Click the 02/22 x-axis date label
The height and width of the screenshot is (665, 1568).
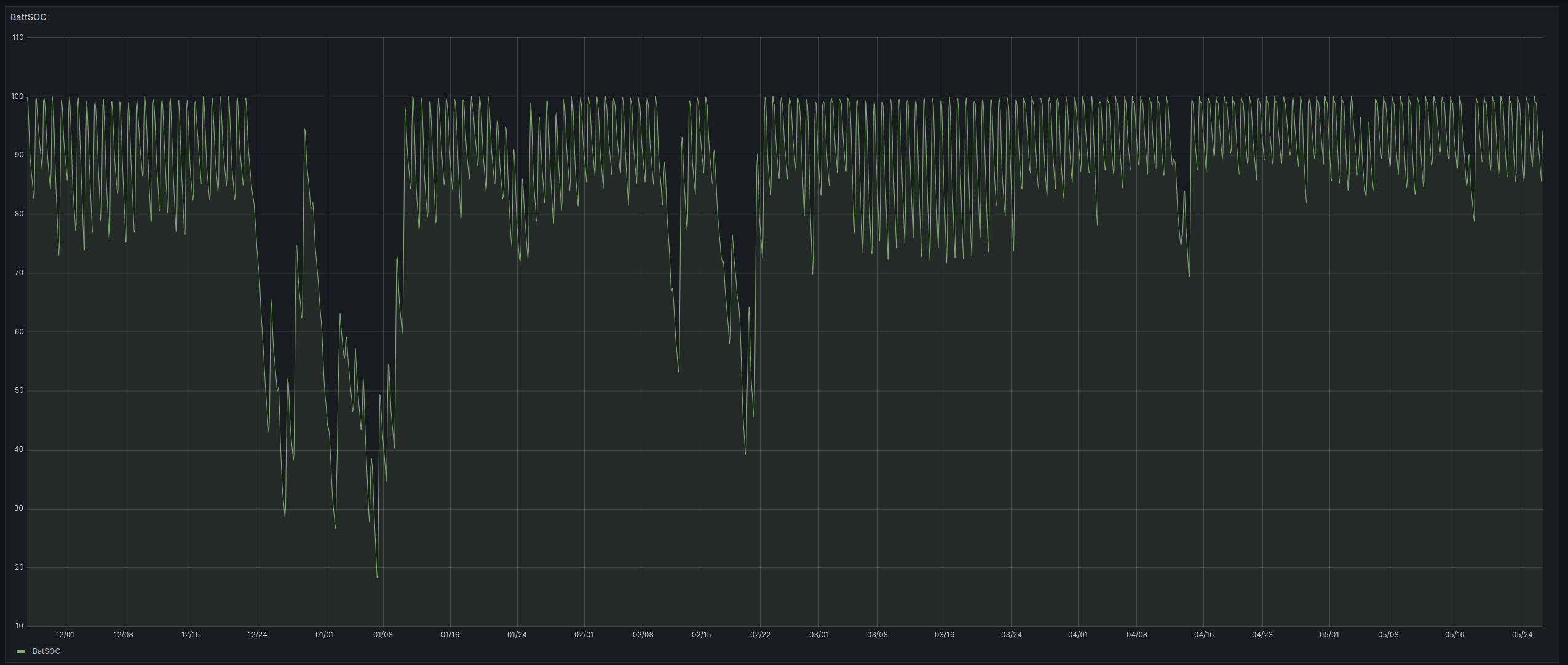pyautogui.click(x=760, y=635)
